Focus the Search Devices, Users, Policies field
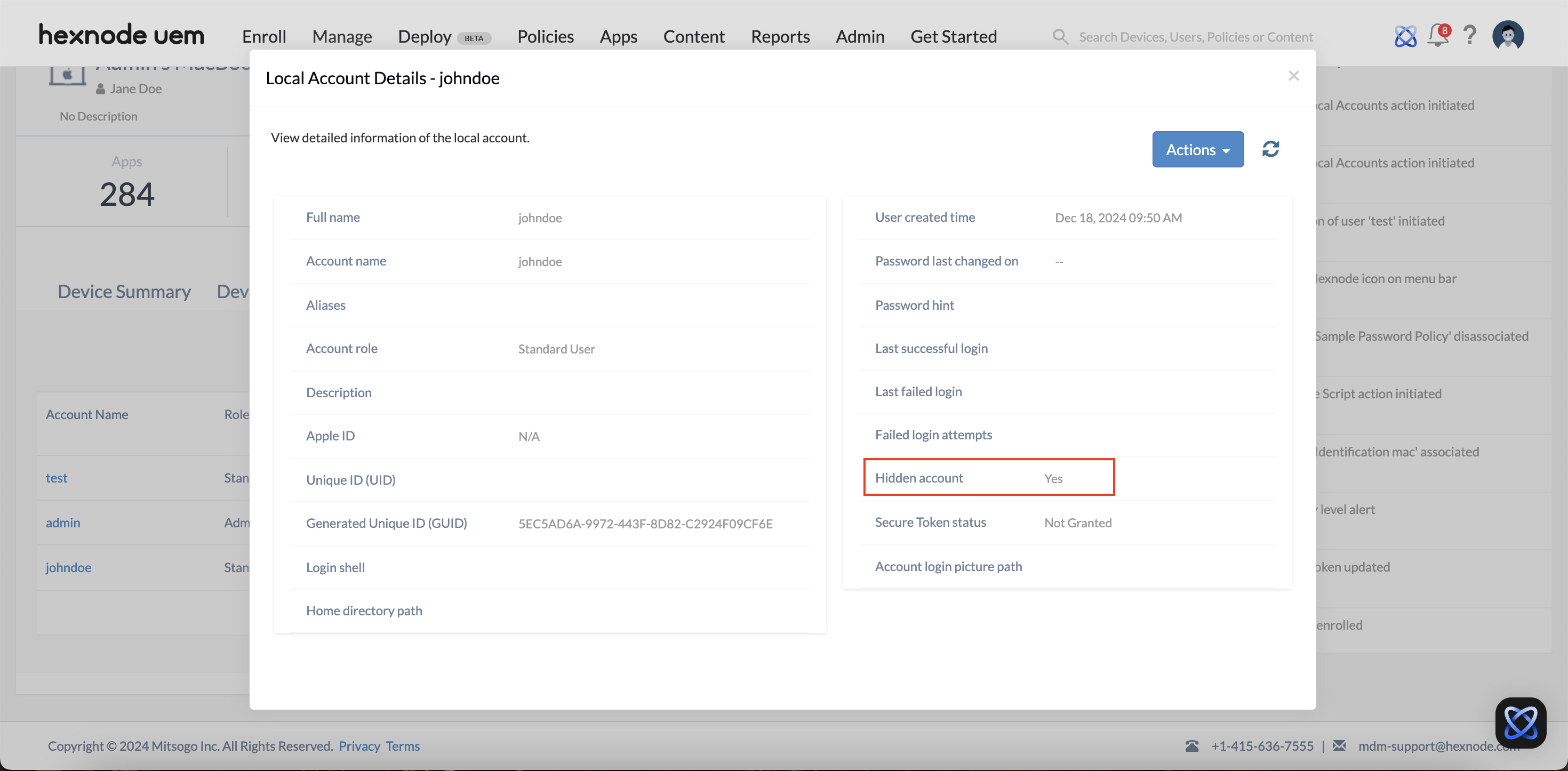 coord(1196,37)
